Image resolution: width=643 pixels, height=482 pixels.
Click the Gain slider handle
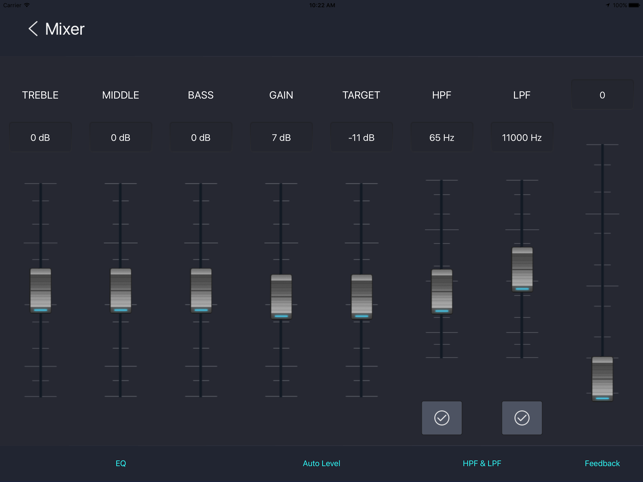pyautogui.click(x=281, y=297)
